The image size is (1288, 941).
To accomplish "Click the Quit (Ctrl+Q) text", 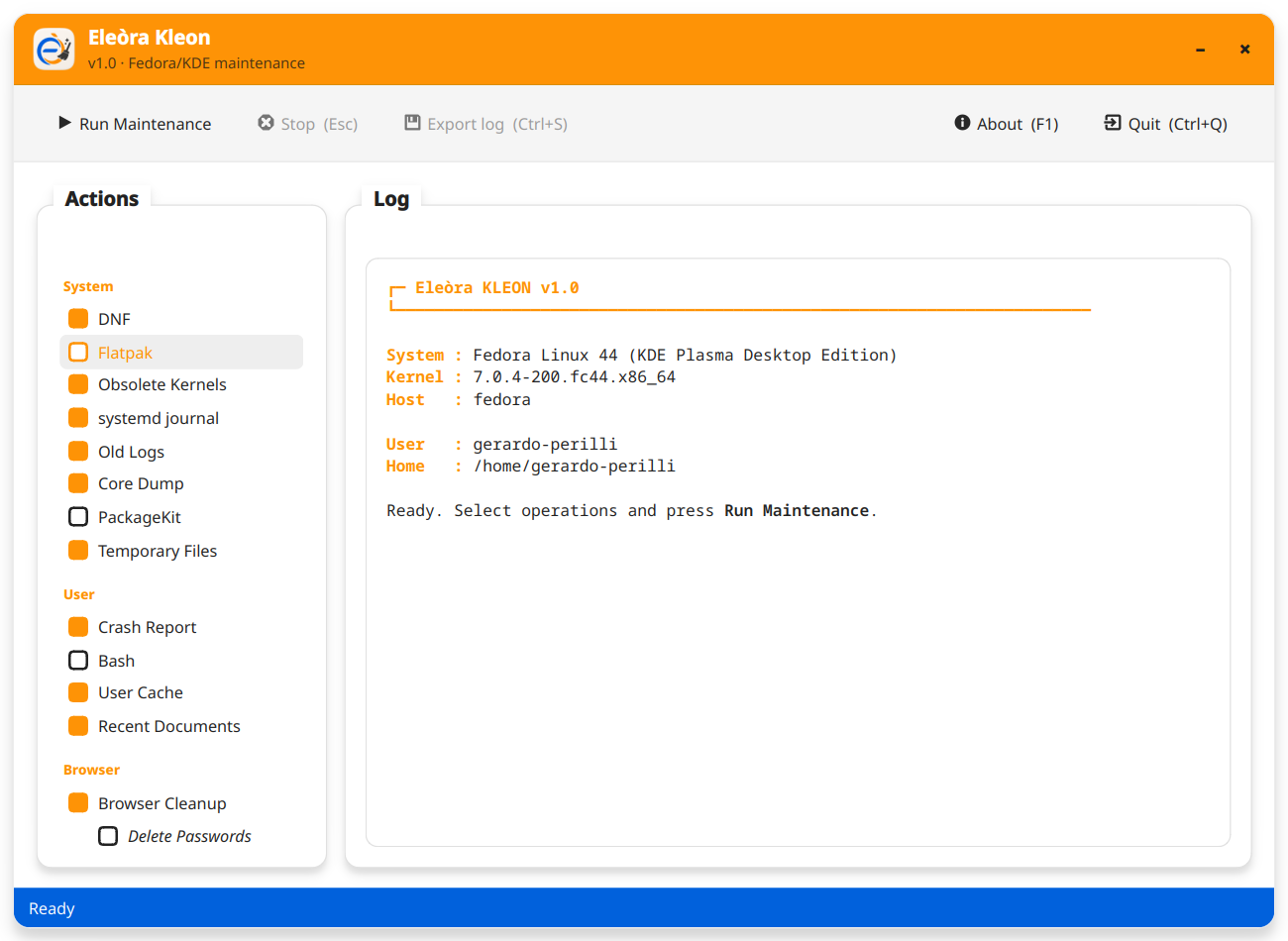I will pos(1177,124).
